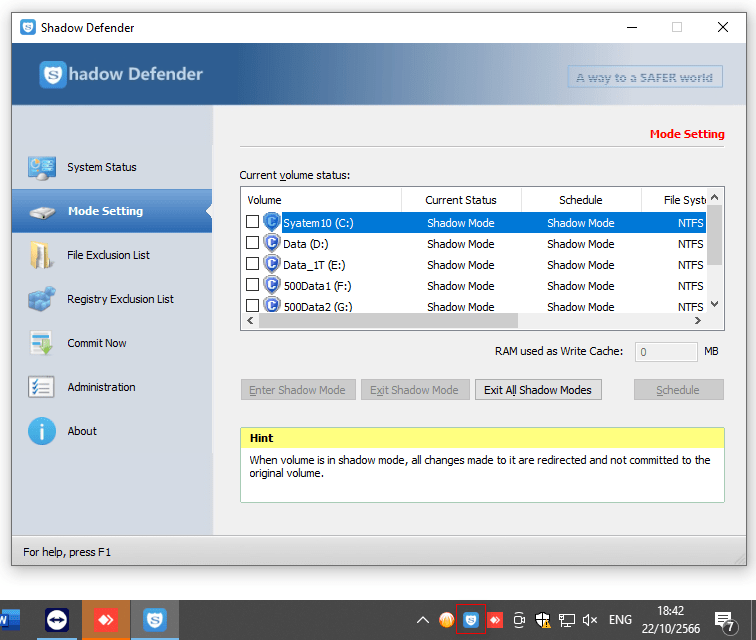Click the Exit Shadow Mode button
The height and width of the screenshot is (640, 756).
click(415, 390)
